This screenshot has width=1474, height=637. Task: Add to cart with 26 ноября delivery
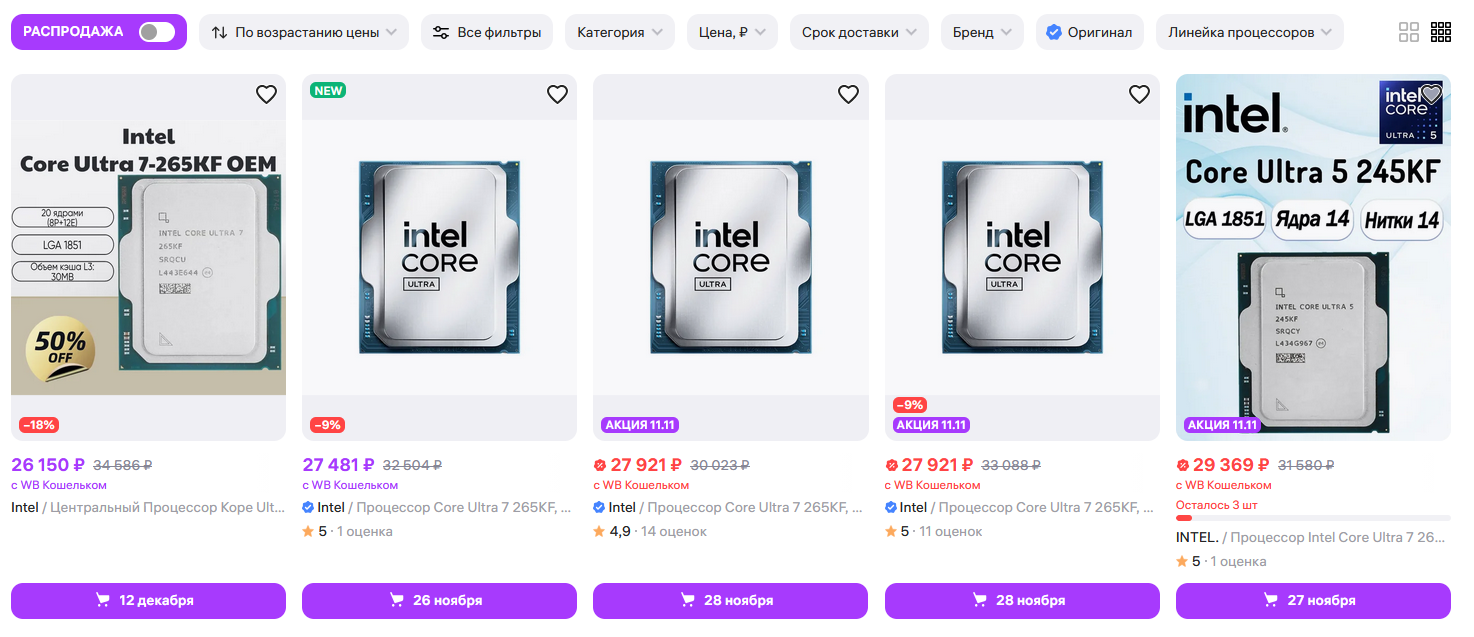[439, 601]
